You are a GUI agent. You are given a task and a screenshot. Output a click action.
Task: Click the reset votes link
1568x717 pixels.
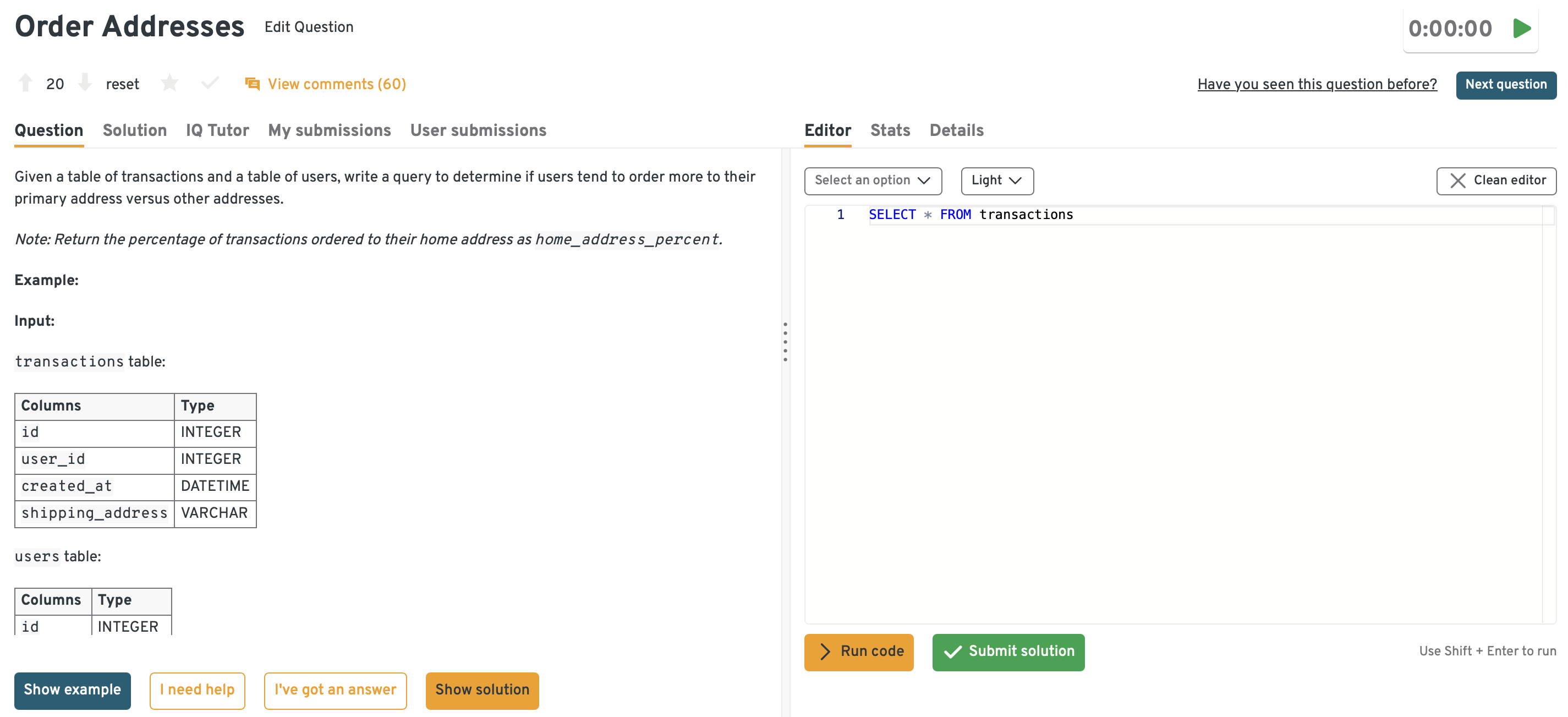pyautogui.click(x=122, y=85)
